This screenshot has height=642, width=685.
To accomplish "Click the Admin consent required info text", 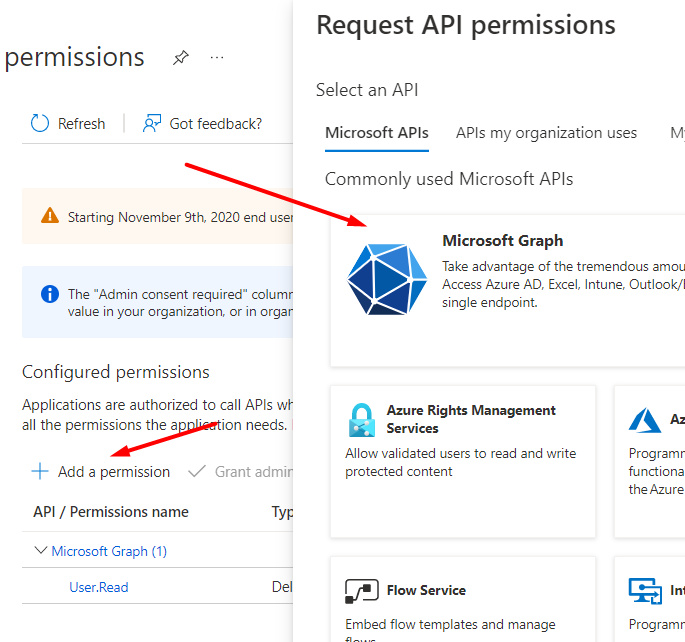I will click(180, 303).
